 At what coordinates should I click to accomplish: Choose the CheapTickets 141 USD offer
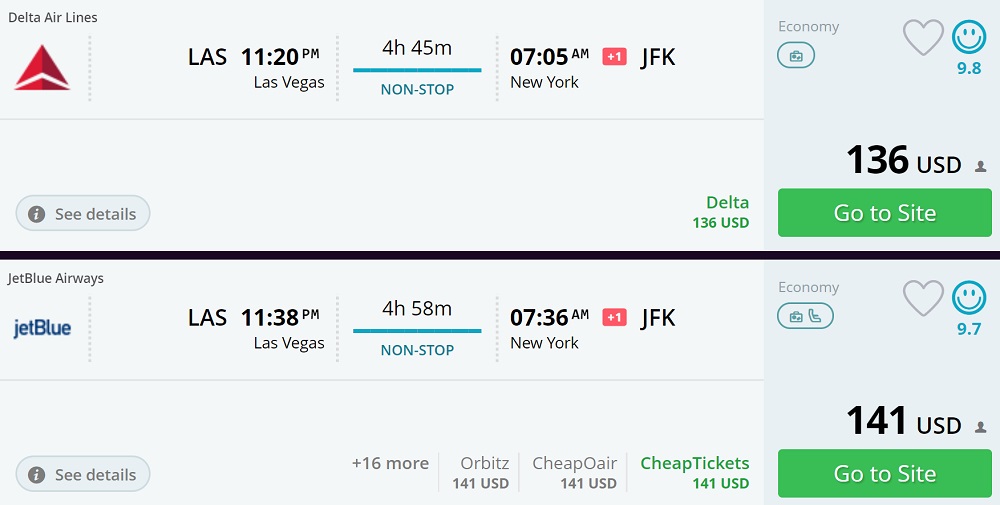point(695,473)
